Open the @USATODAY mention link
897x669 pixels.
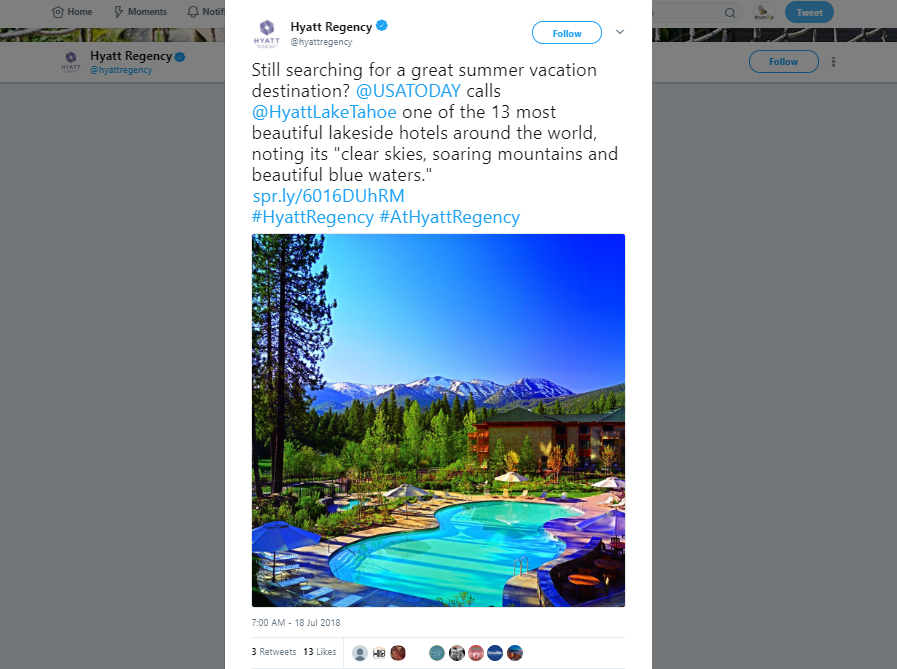coord(408,91)
